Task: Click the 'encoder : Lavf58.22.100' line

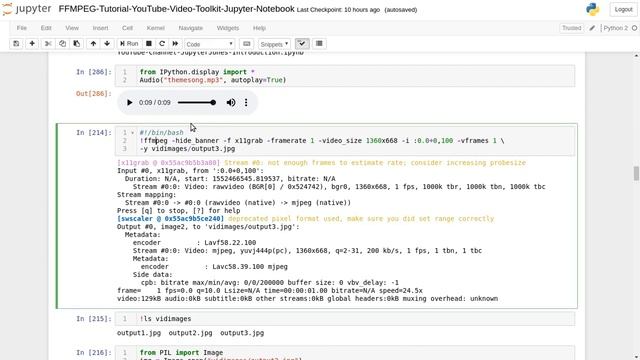Action: 194,243
